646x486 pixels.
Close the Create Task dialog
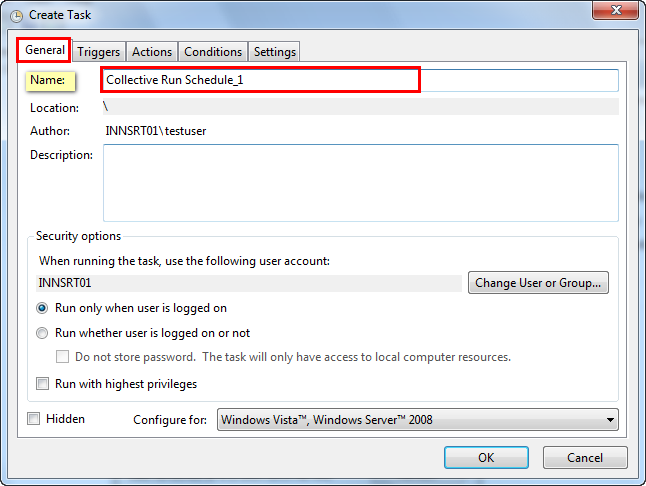[616, 10]
